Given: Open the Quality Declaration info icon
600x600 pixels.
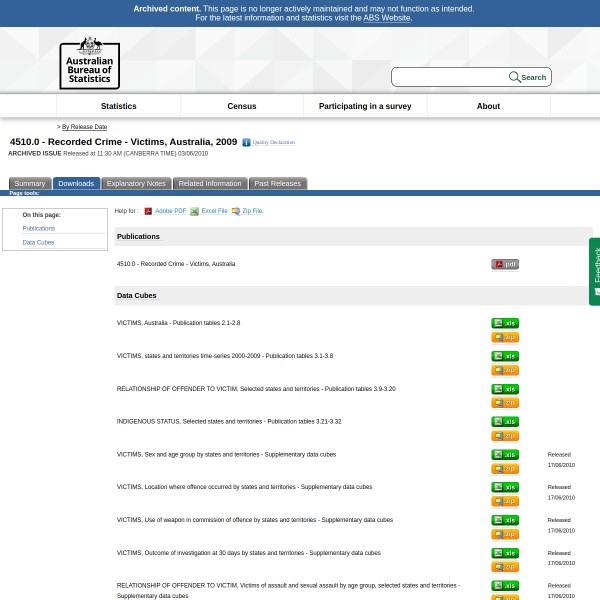Looking at the screenshot, I should (x=246, y=143).
